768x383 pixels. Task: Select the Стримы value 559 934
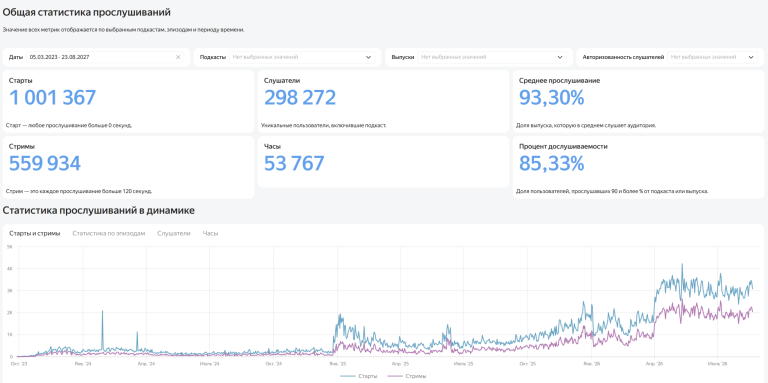pos(45,164)
